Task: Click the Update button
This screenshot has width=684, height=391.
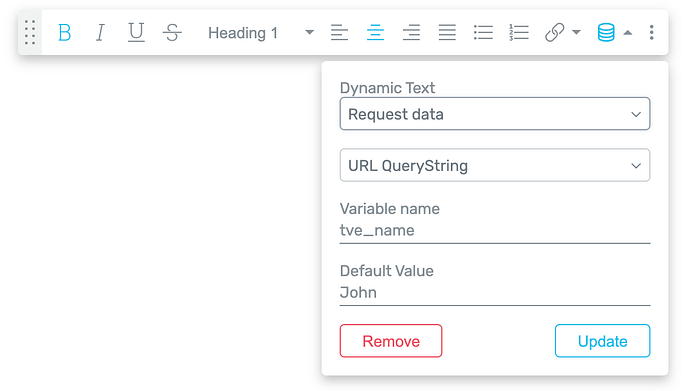Action: 602,341
